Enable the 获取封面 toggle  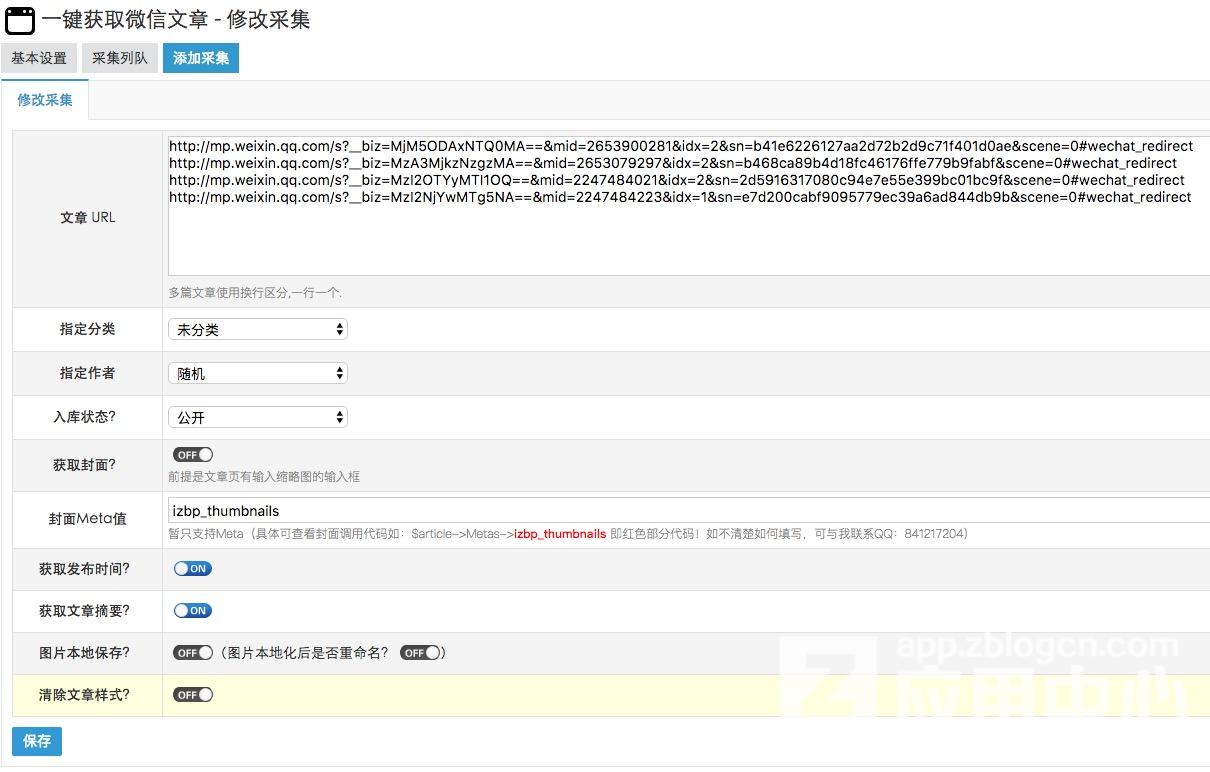click(x=193, y=455)
